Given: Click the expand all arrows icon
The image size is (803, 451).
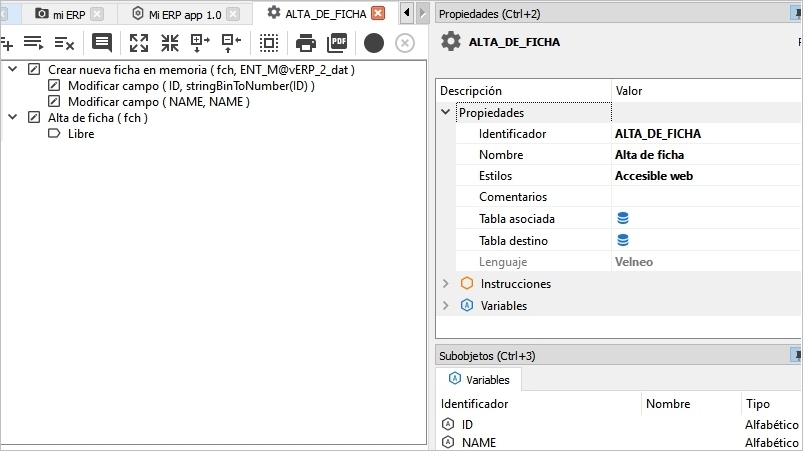Looking at the screenshot, I should [139, 43].
